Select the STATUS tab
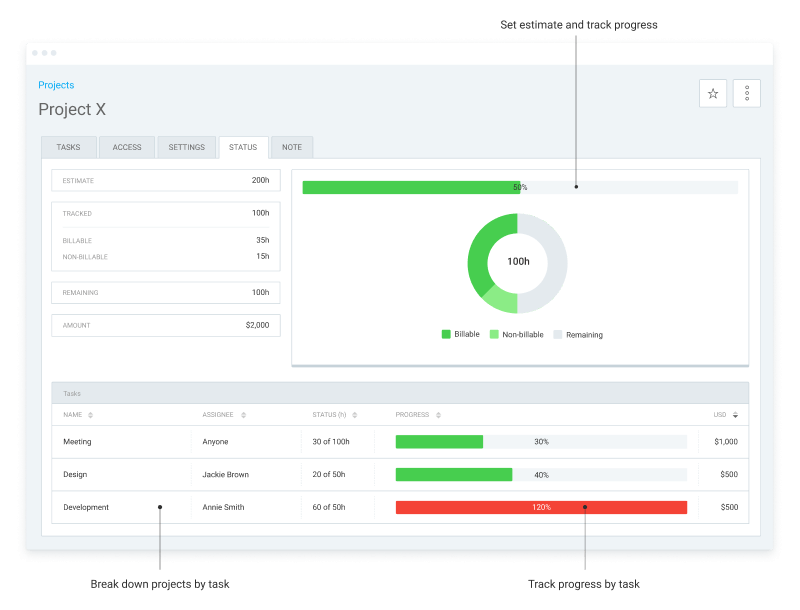 [x=243, y=147]
